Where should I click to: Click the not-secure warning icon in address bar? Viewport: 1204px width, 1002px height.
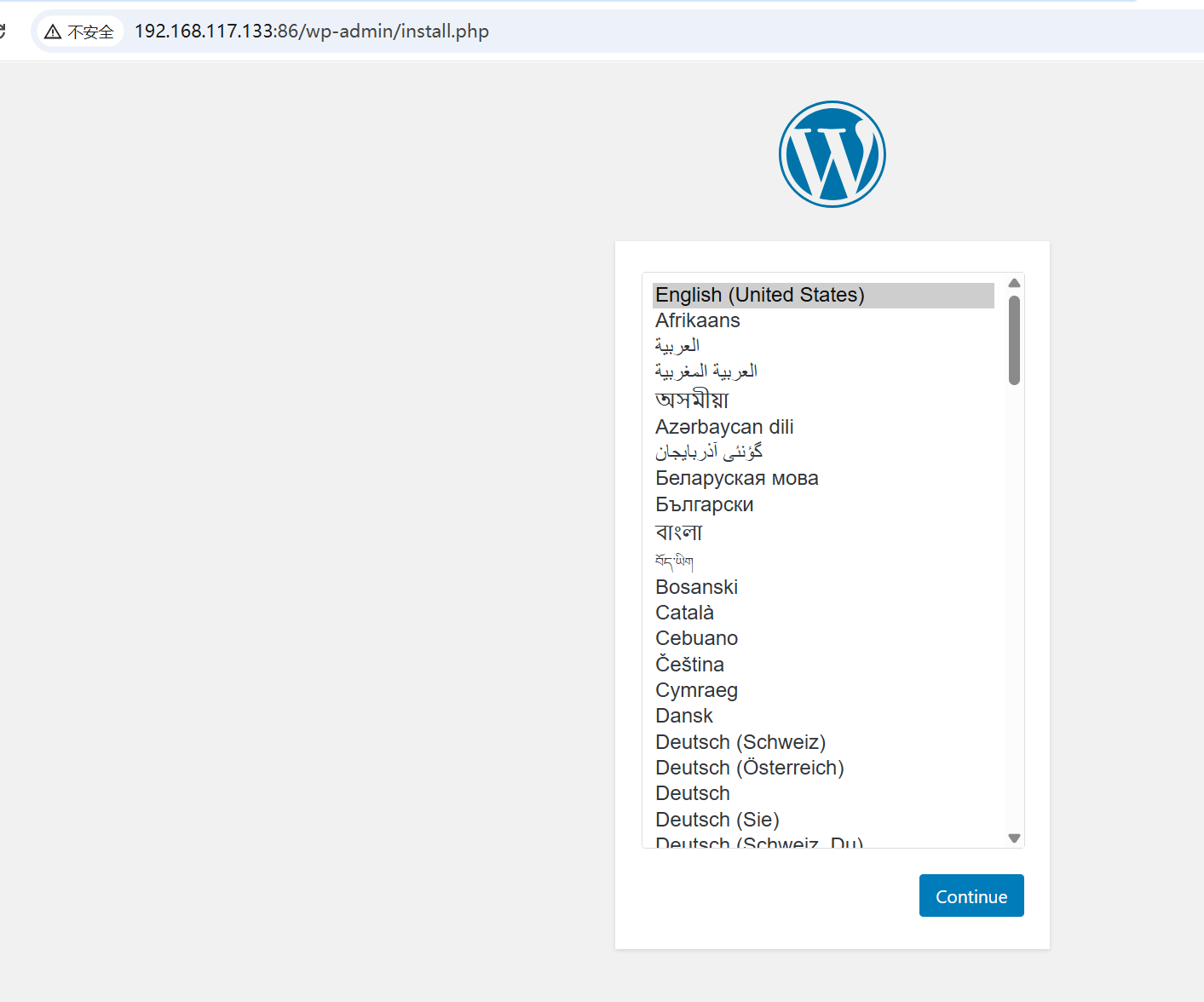tap(53, 32)
